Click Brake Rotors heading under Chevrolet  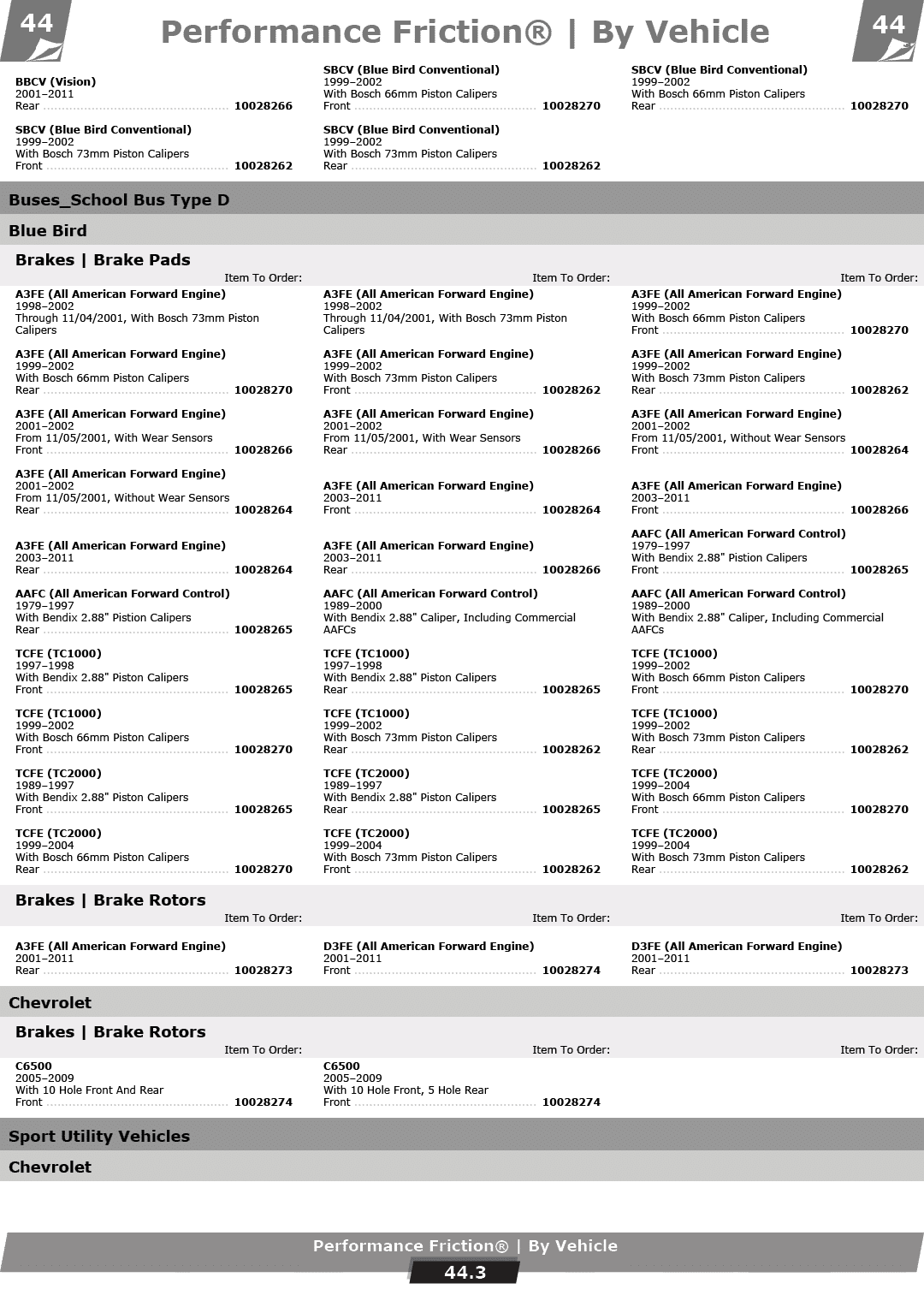[110, 1032]
